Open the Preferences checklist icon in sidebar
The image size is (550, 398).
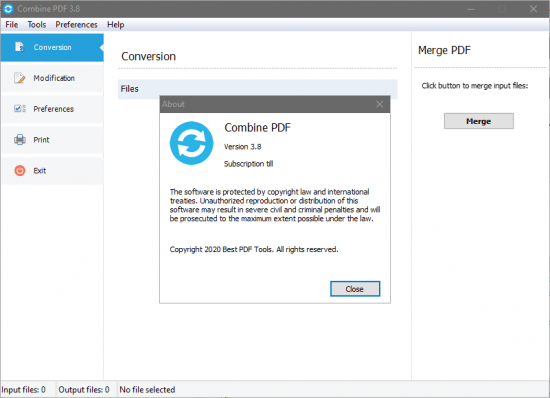pyautogui.click(x=20, y=109)
